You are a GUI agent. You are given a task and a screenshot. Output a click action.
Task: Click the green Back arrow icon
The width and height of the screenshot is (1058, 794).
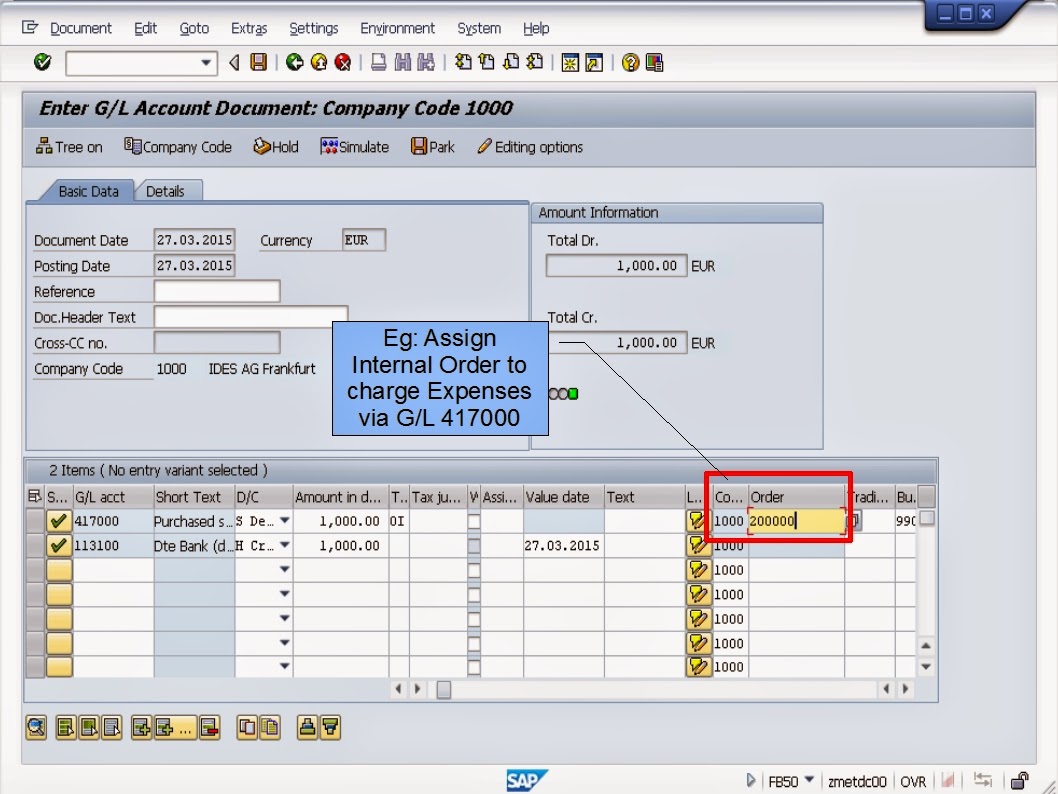click(x=295, y=62)
